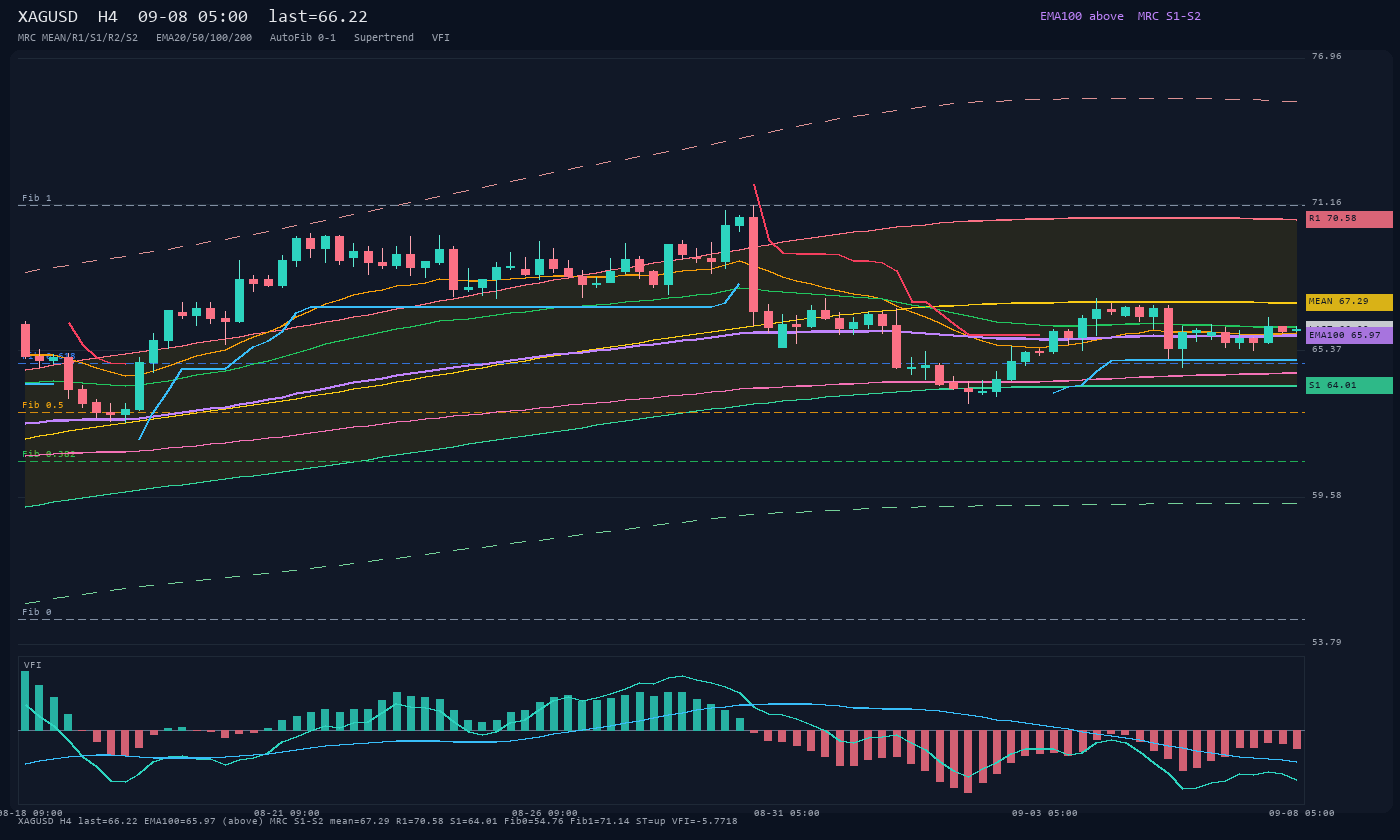The height and width of the screenshot is (840, 1400).
Task: Select the green 'S1 64.01' price tag
Action: pos(1349,385)
